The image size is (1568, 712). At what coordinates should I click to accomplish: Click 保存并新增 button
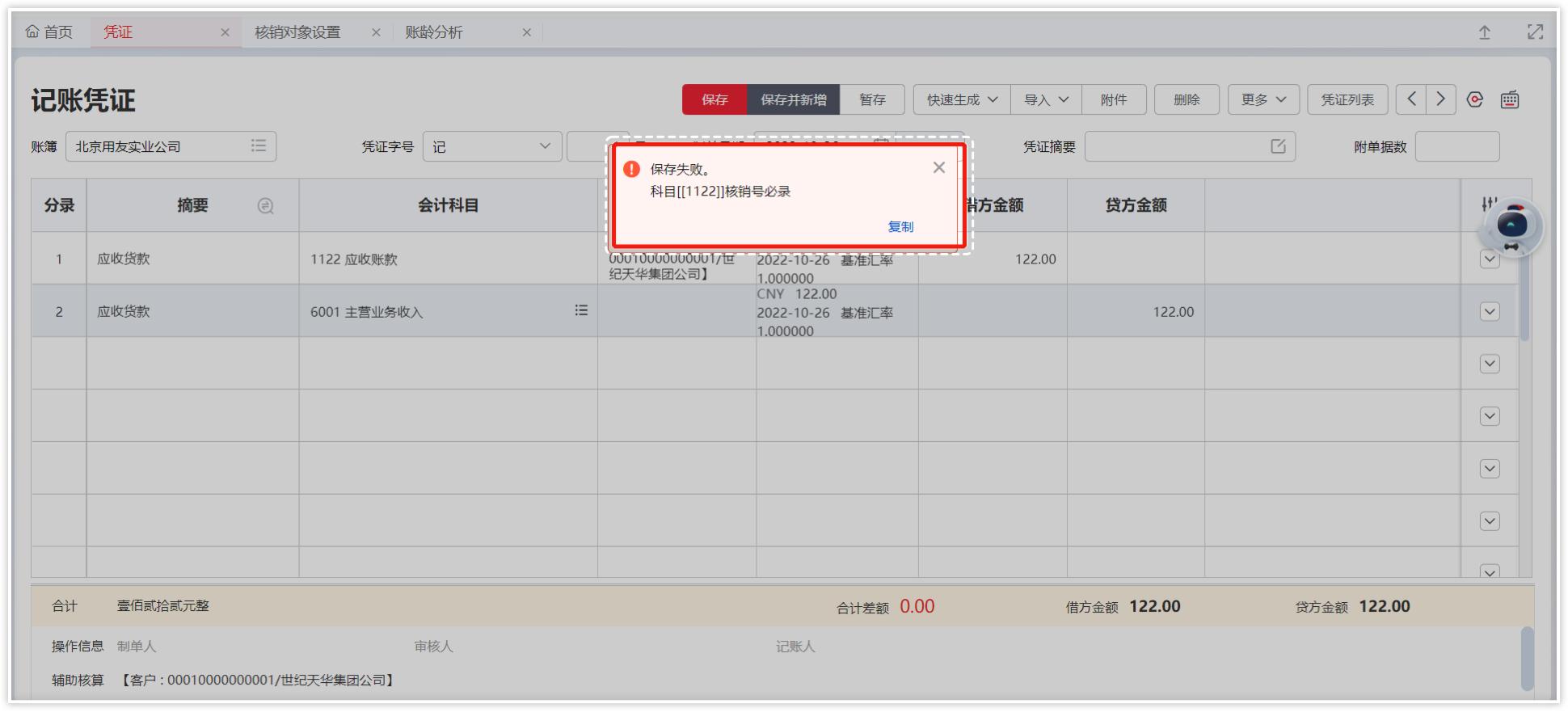pyautogui.click(x=794, y=99)
